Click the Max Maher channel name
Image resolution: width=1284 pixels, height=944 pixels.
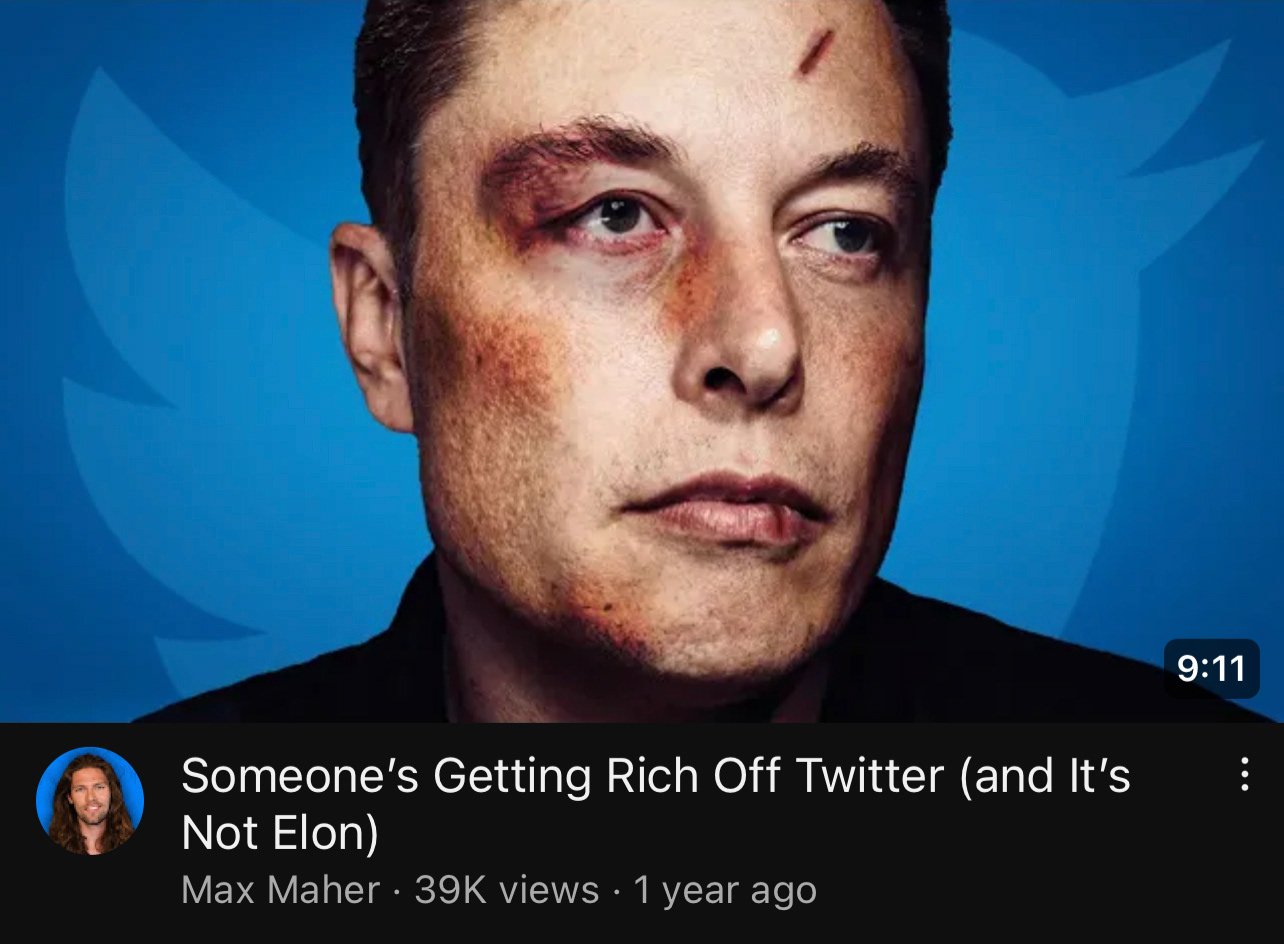pos(281,890)
